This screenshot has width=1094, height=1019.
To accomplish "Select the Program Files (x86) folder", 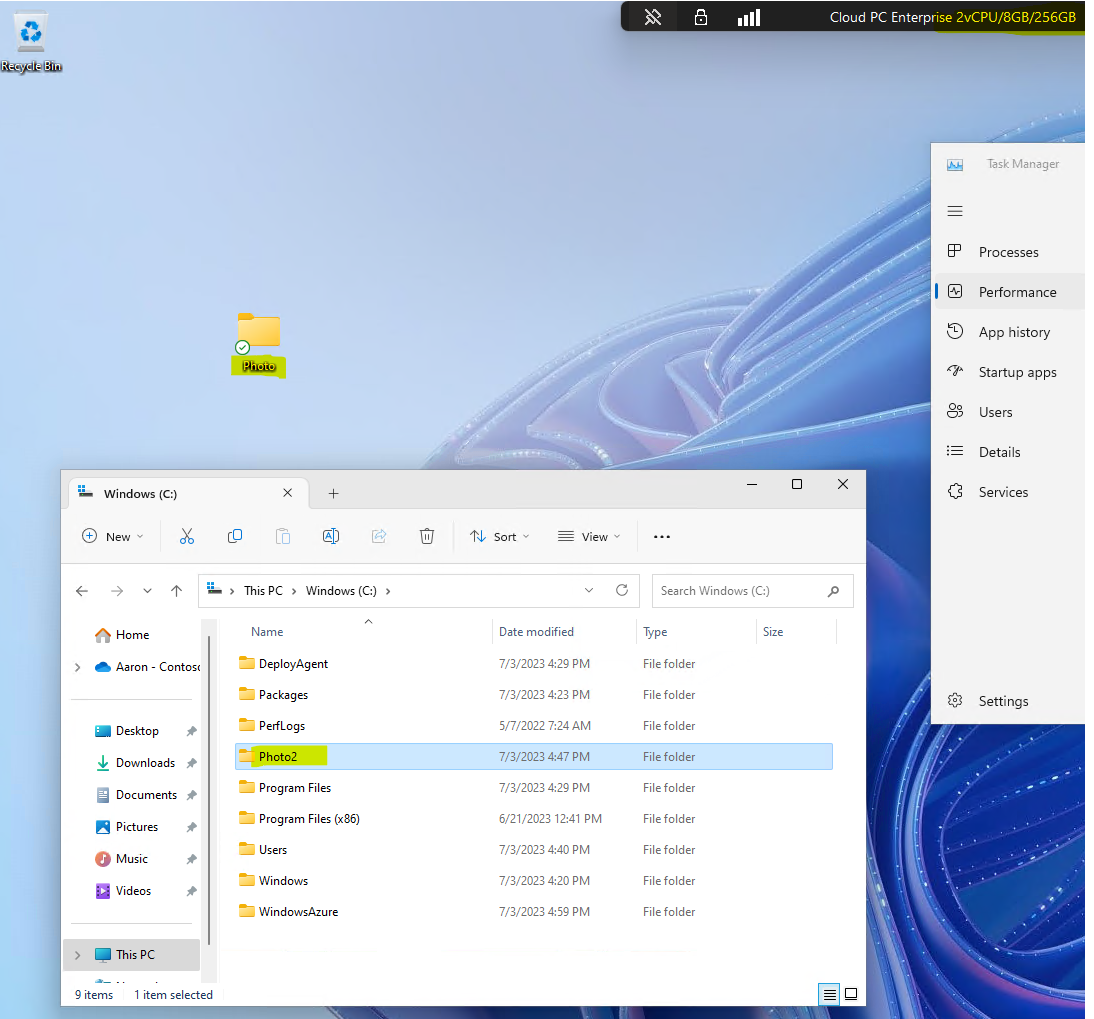I will tap(534, 819).
